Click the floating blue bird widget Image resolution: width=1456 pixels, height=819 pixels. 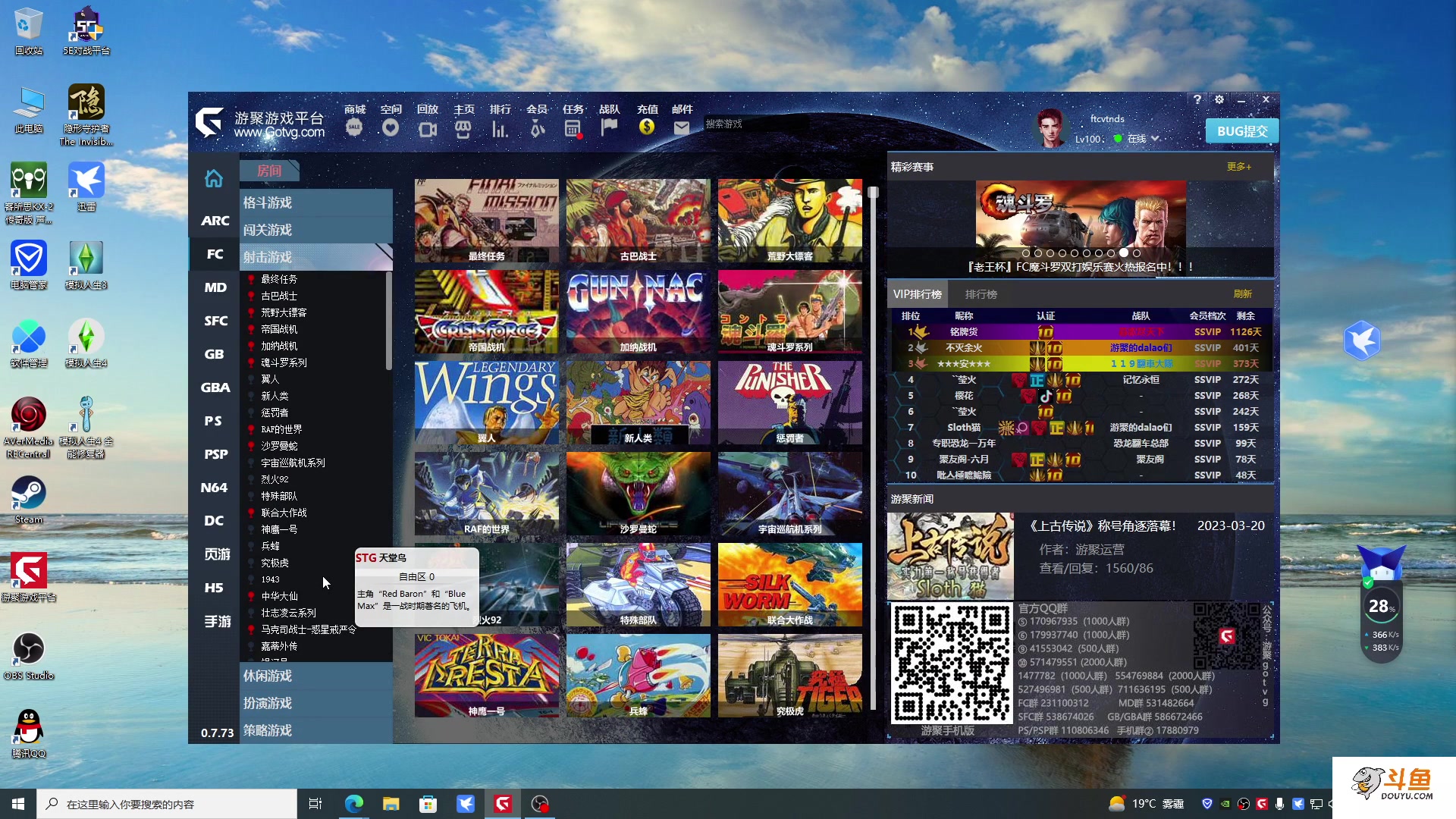pyautogui.click(x=1362, y=340)
